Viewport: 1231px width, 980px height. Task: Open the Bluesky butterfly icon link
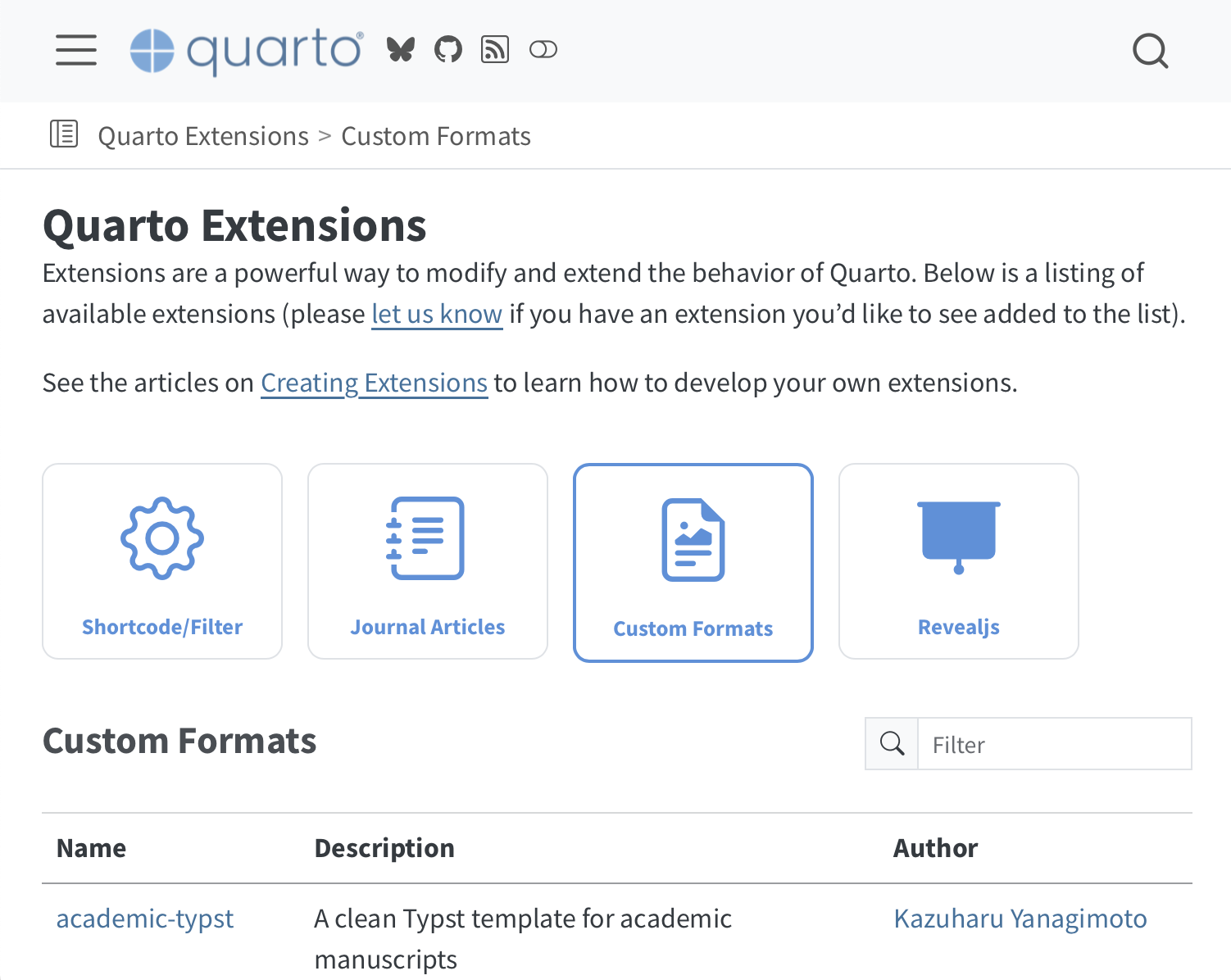click(x=401, y=50)
